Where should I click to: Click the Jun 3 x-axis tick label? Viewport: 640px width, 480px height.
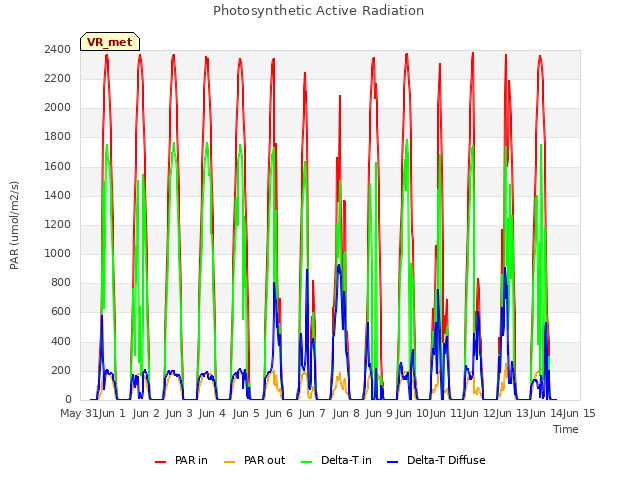coord(179,413)
